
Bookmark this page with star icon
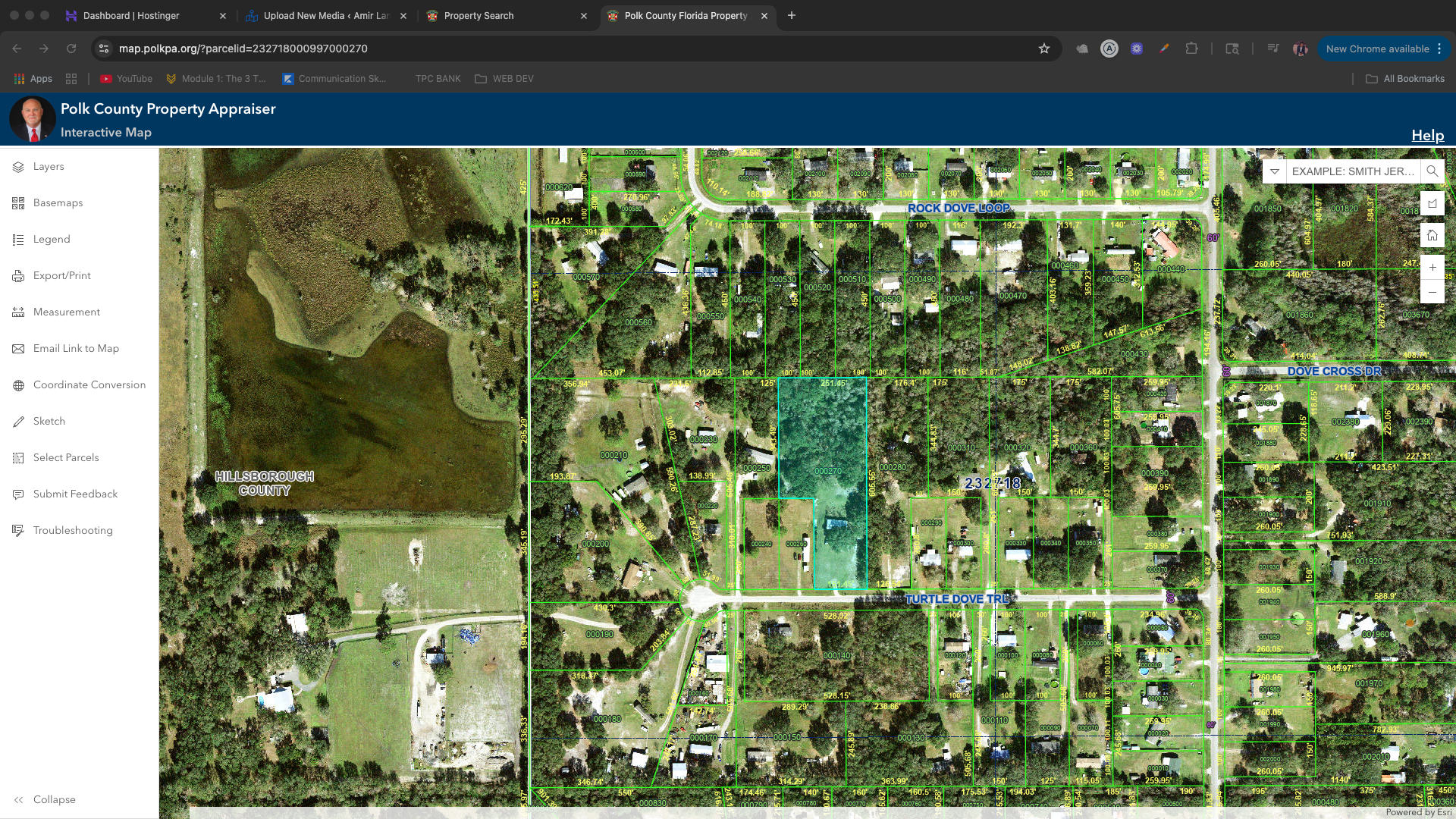click(x=1044, y=49)
